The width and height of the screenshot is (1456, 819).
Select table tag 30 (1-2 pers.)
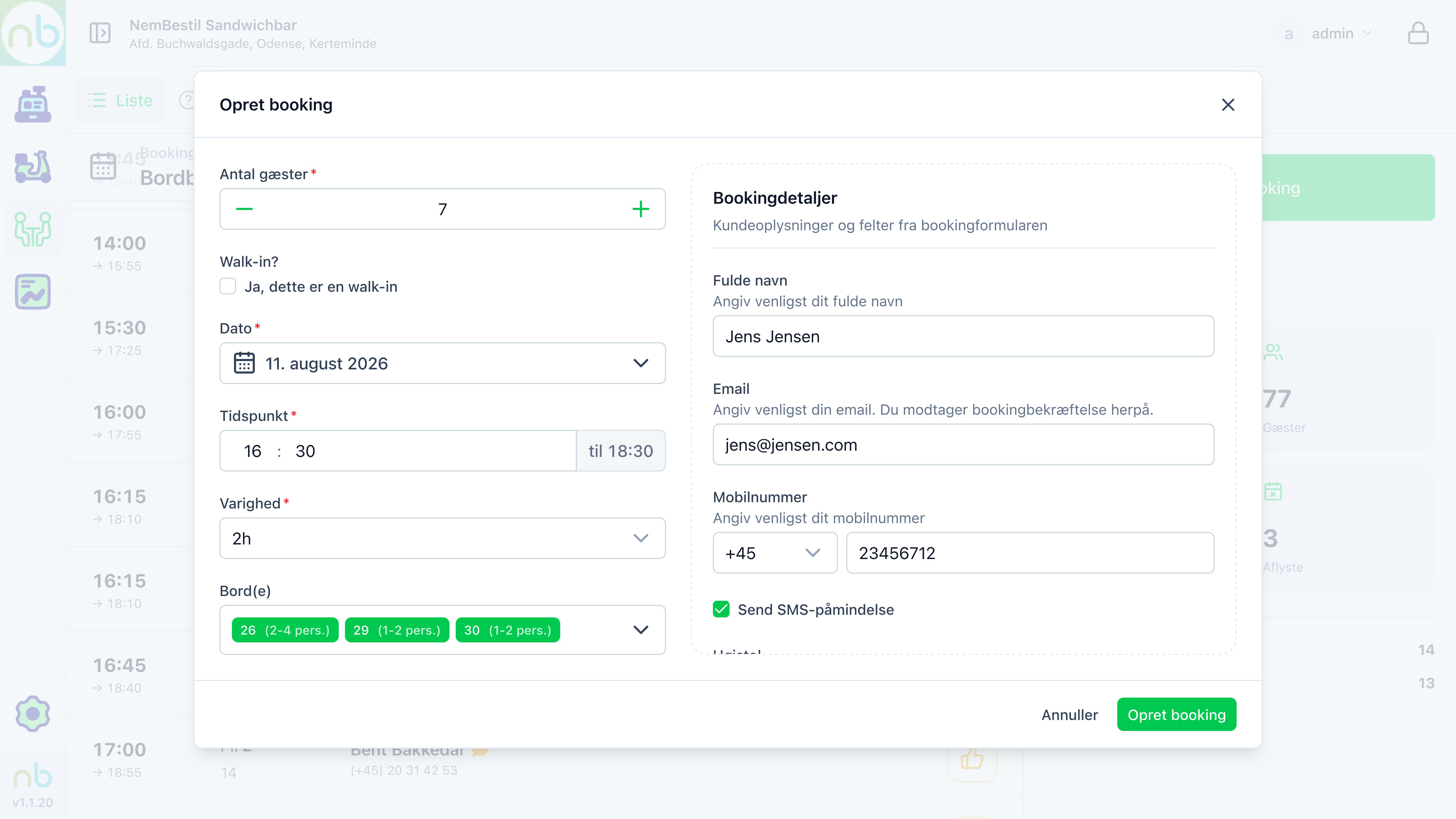[508, 630]
